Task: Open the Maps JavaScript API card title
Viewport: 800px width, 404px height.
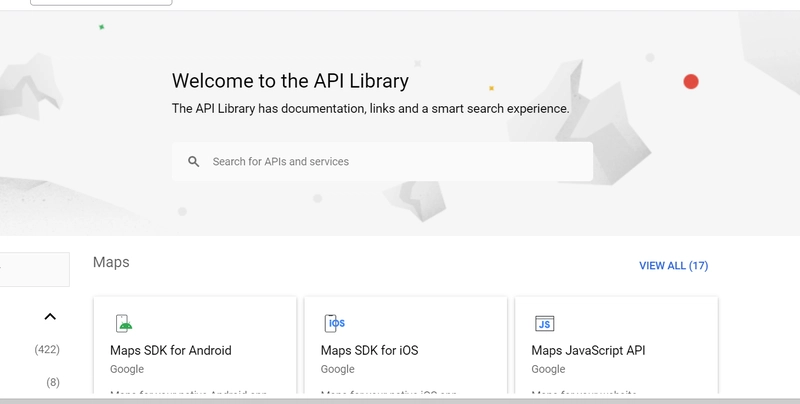Action: [588, 350]
